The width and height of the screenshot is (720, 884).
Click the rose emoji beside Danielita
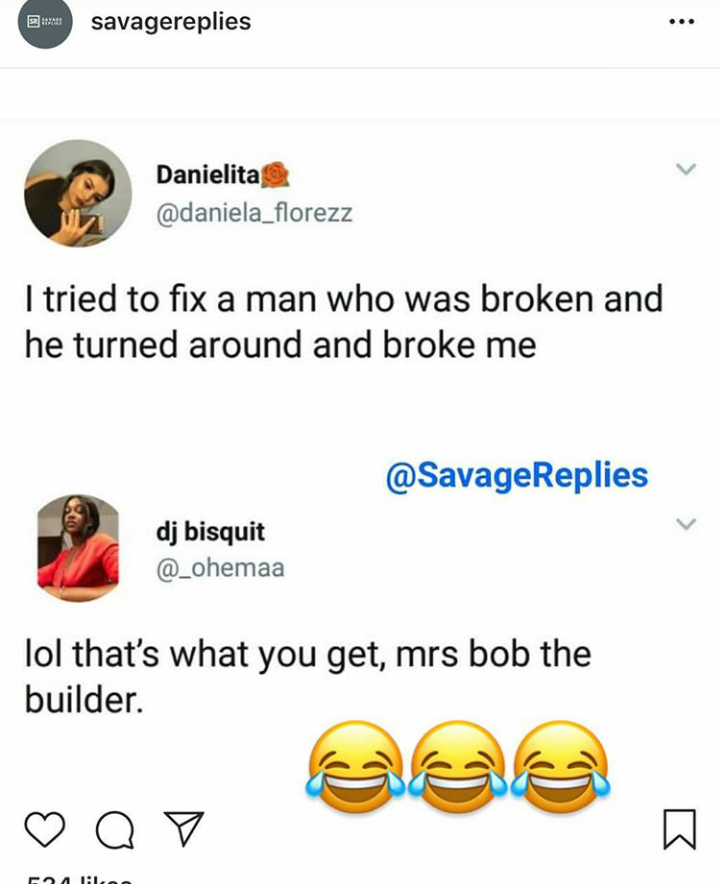coord(275,176)
